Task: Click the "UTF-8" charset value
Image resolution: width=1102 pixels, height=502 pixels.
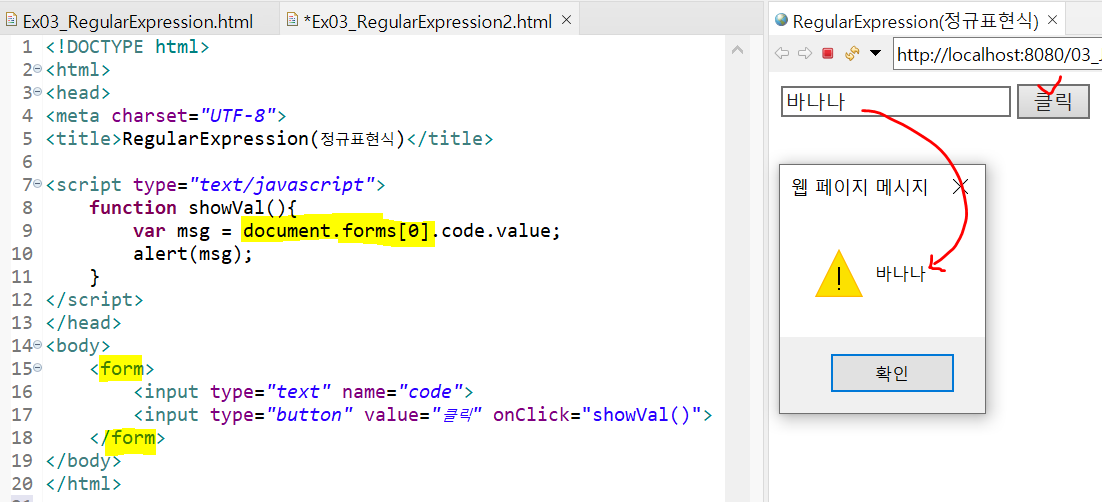Action: tap(238, 115)
